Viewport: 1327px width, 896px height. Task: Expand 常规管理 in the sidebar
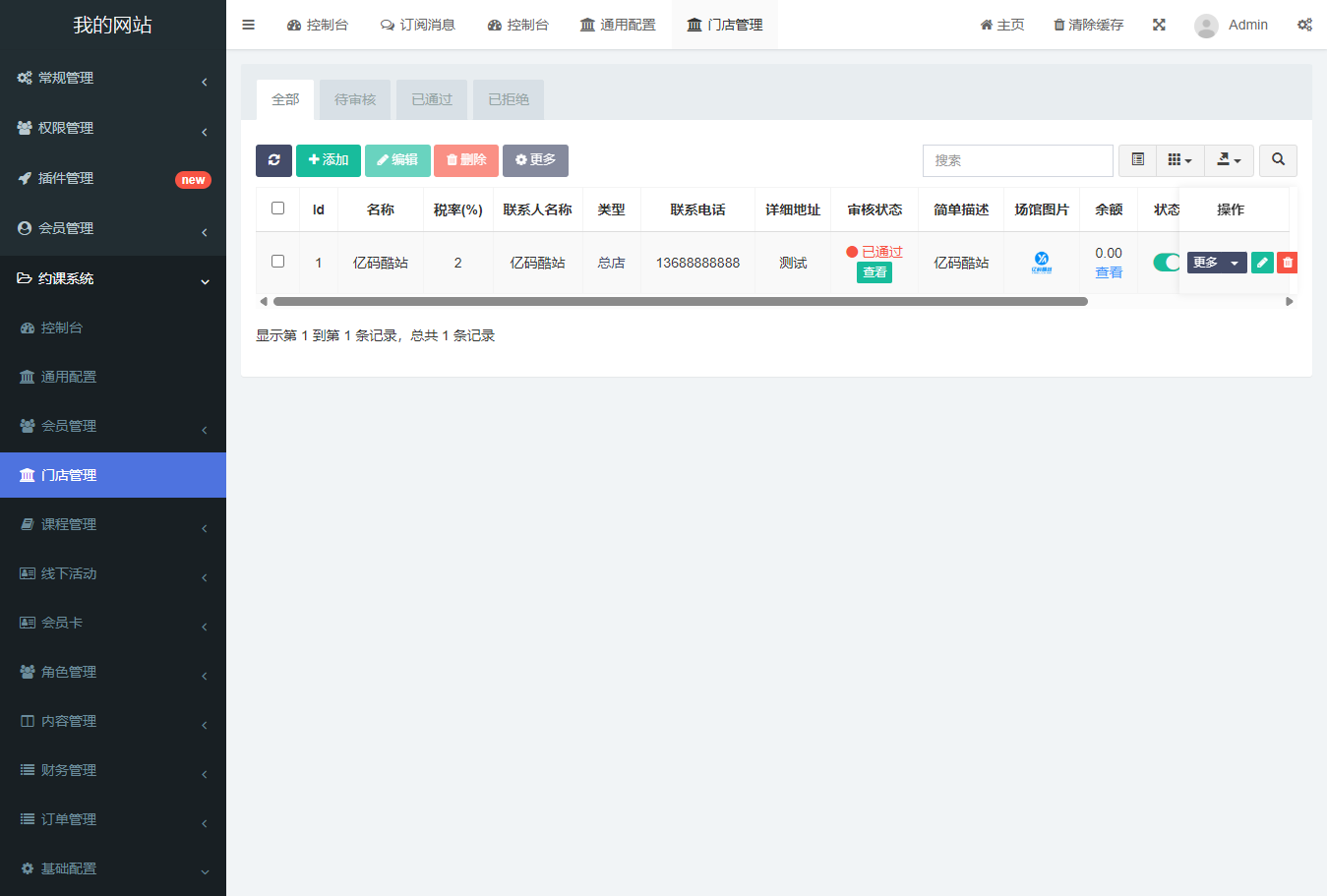coord(113,78)
